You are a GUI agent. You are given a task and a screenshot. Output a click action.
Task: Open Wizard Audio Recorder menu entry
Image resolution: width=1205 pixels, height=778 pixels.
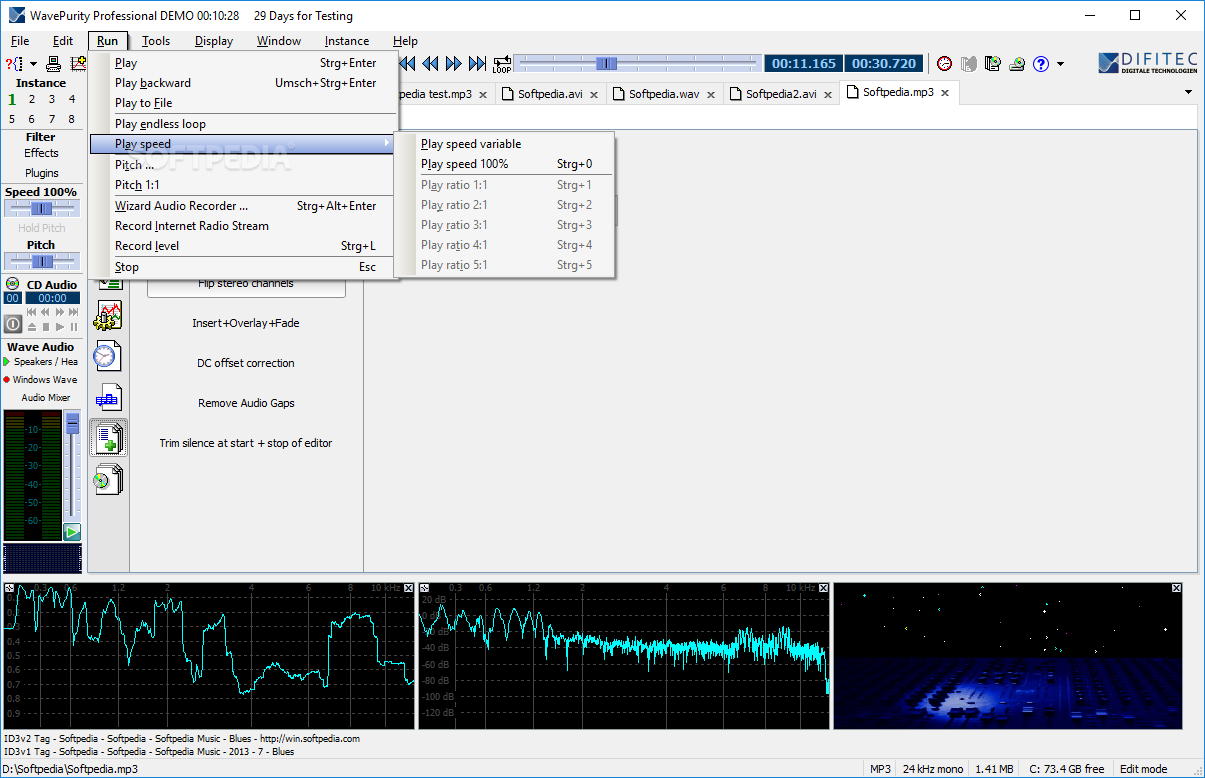pyautogui.click(x=245, y=206)
